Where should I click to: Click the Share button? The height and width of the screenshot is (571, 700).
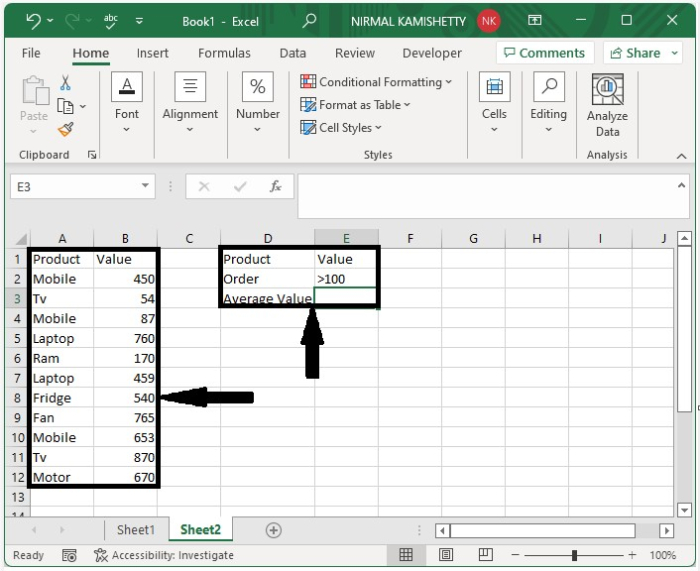tap(635, 53)
